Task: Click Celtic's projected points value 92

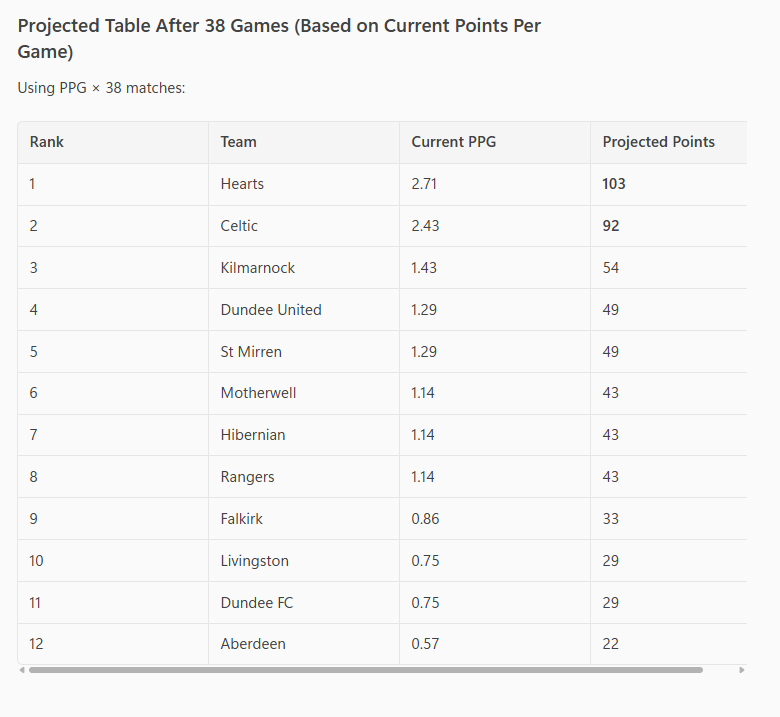Action: click(x=611, y=226)
